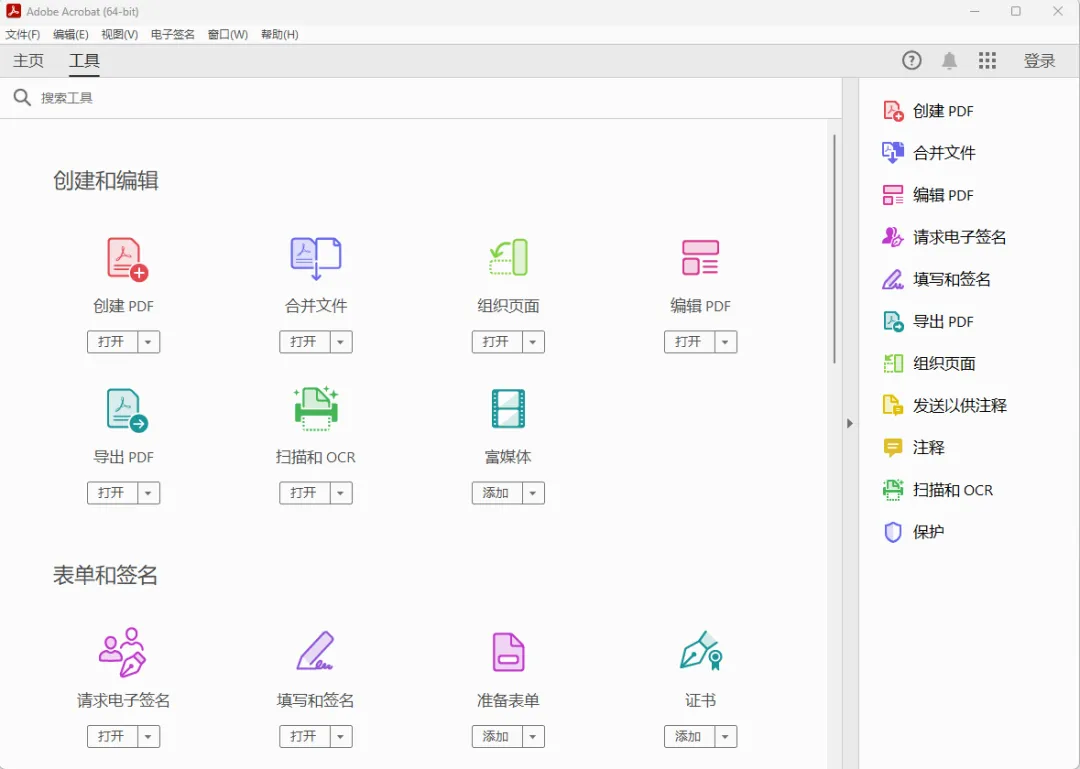
Task: Click 打开 button under 请求电子签名
Action: pos(112,737)
